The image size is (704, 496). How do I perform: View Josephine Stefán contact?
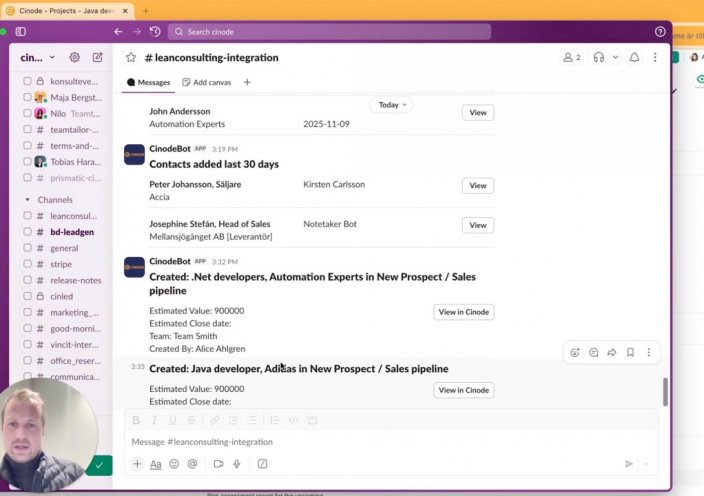478,225
